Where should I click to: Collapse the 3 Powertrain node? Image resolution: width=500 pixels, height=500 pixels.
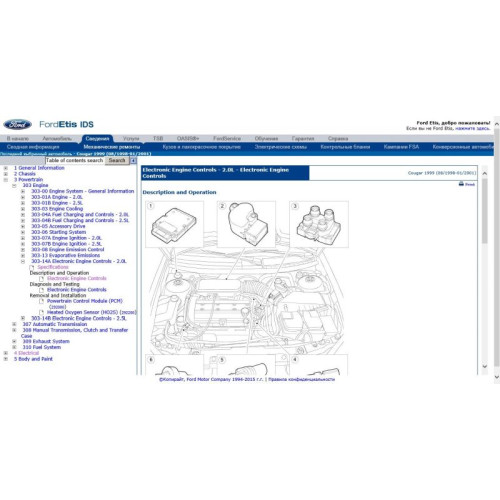tap(6, 180)
